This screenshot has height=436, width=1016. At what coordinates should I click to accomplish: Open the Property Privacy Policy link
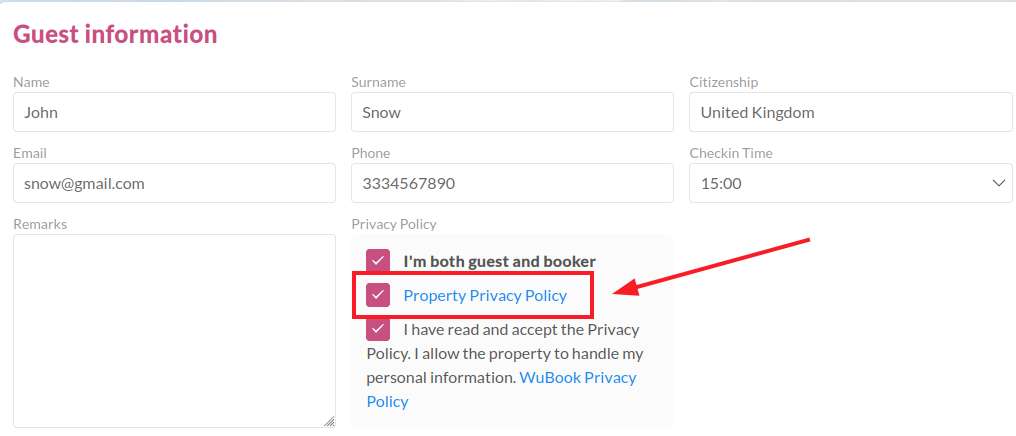coord(485,295)
